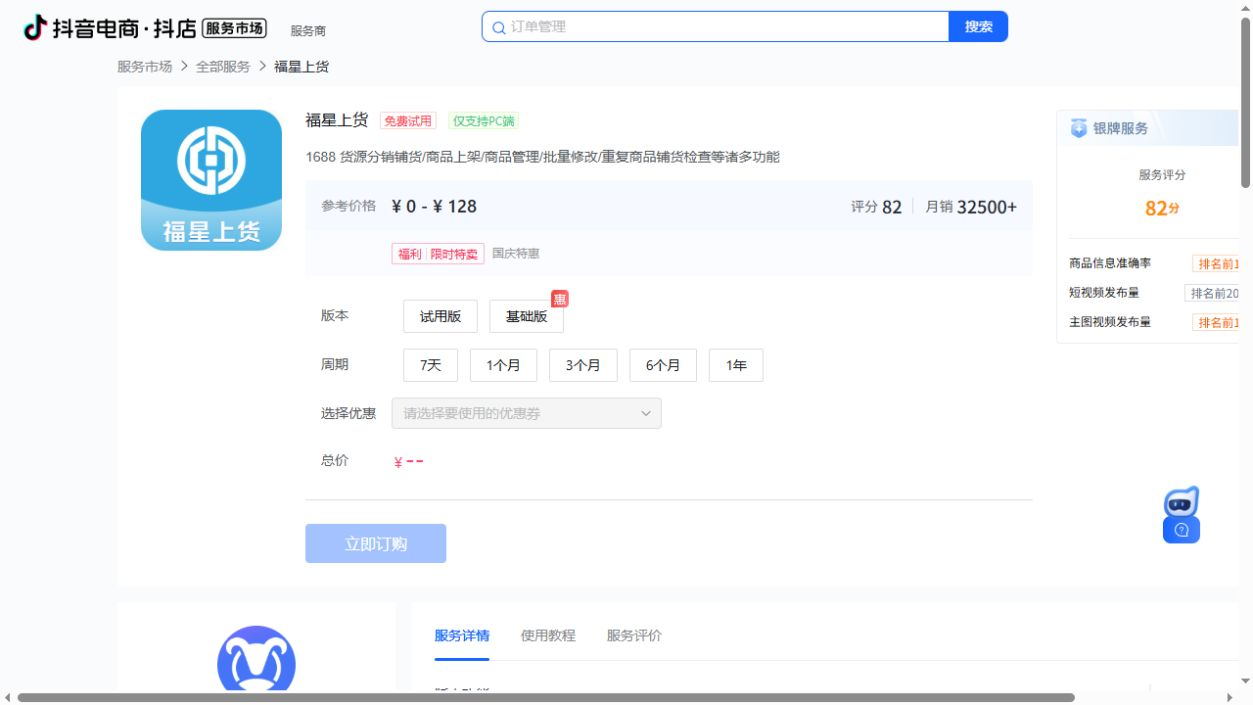Image resolution: width=1253 pixels, height=705 pixels.
Task: Click the 月销 32500+ text
Action: (971, 207)
